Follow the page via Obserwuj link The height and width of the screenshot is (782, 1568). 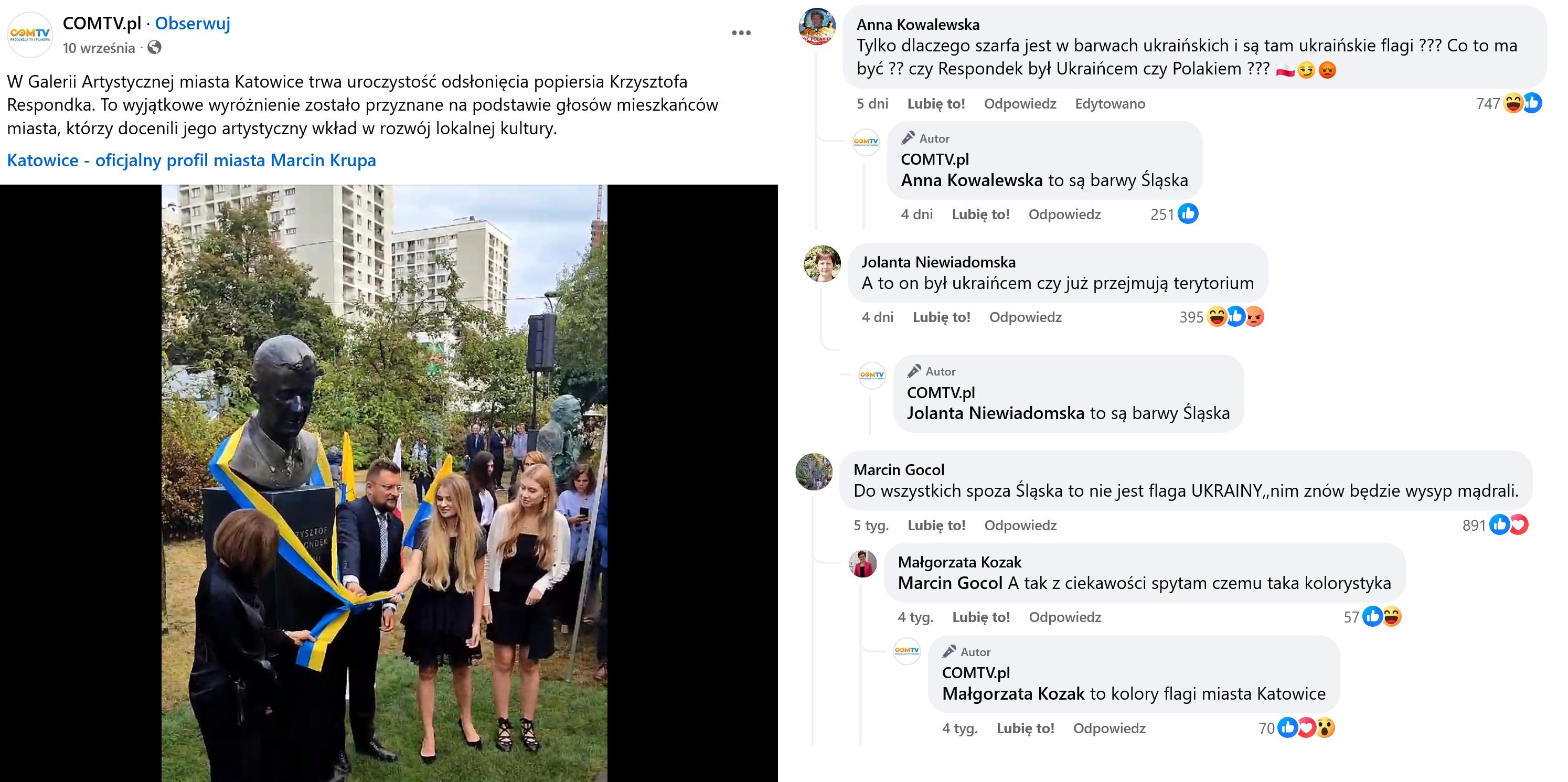pos(193,23)
